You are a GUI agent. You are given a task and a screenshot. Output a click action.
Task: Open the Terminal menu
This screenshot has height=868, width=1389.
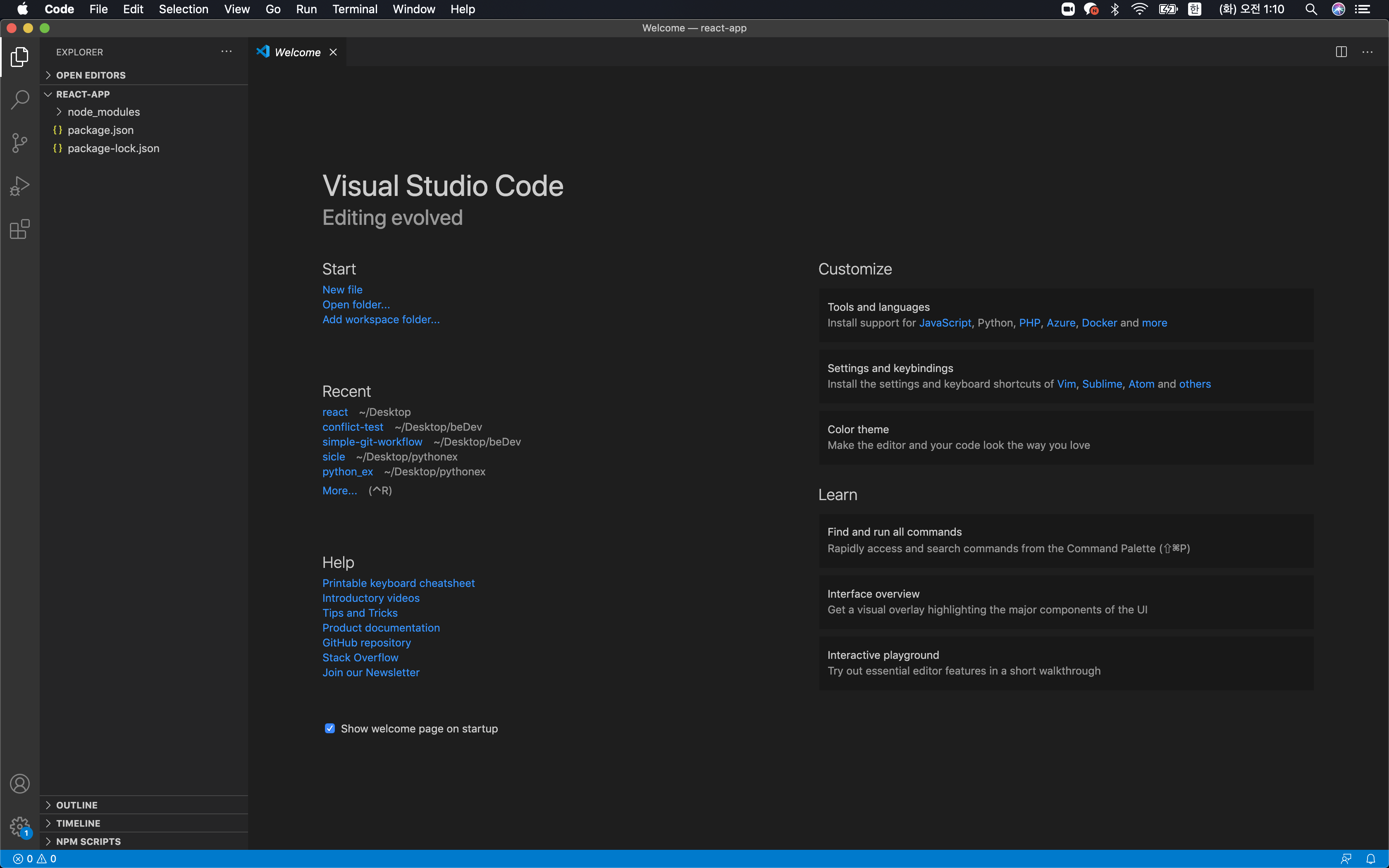354,9
